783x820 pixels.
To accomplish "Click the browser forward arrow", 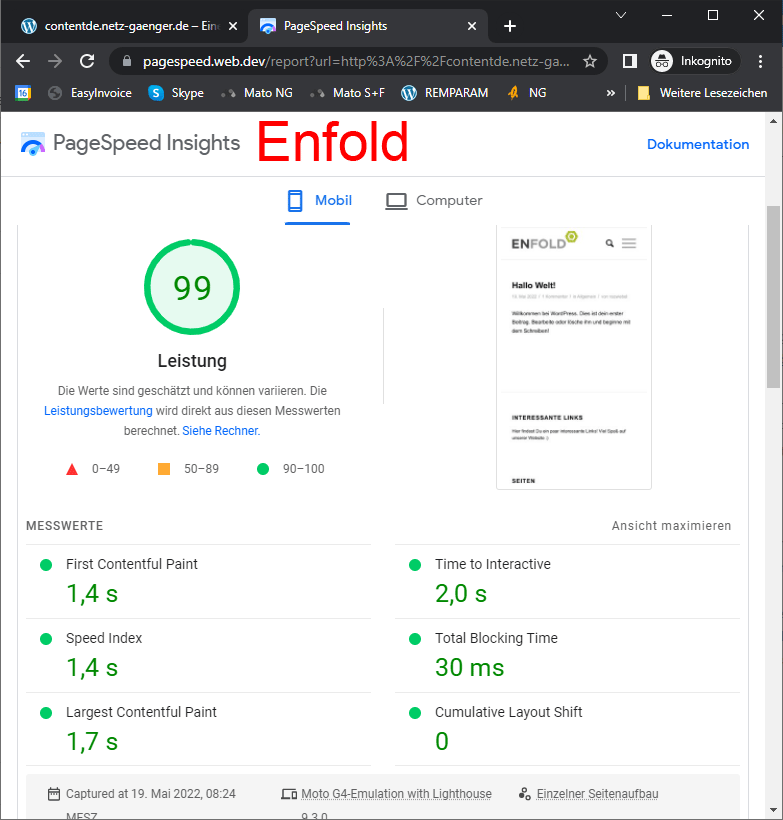I will (x=55, y=61).
